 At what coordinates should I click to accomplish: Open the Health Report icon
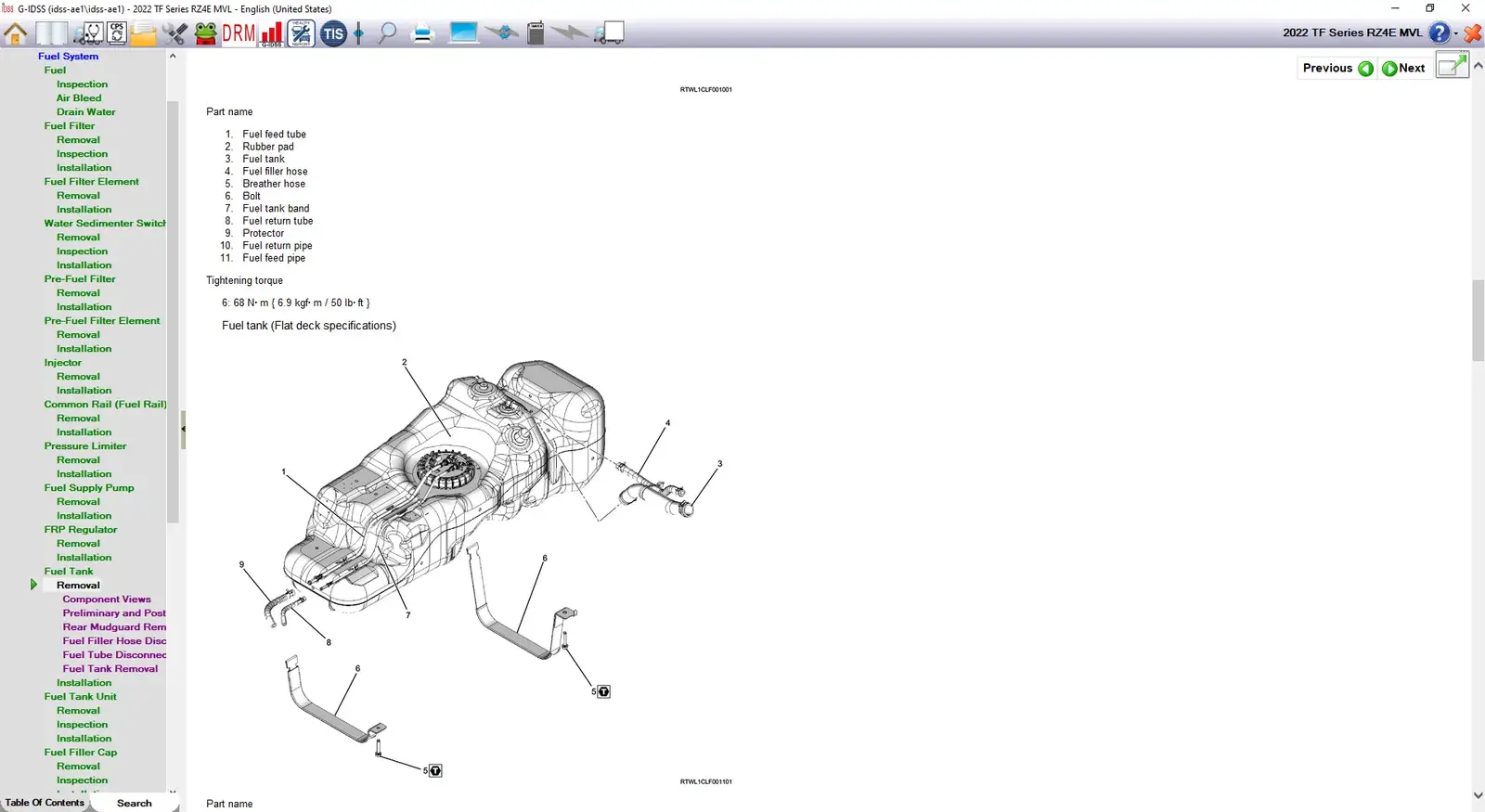click(301, 34)
